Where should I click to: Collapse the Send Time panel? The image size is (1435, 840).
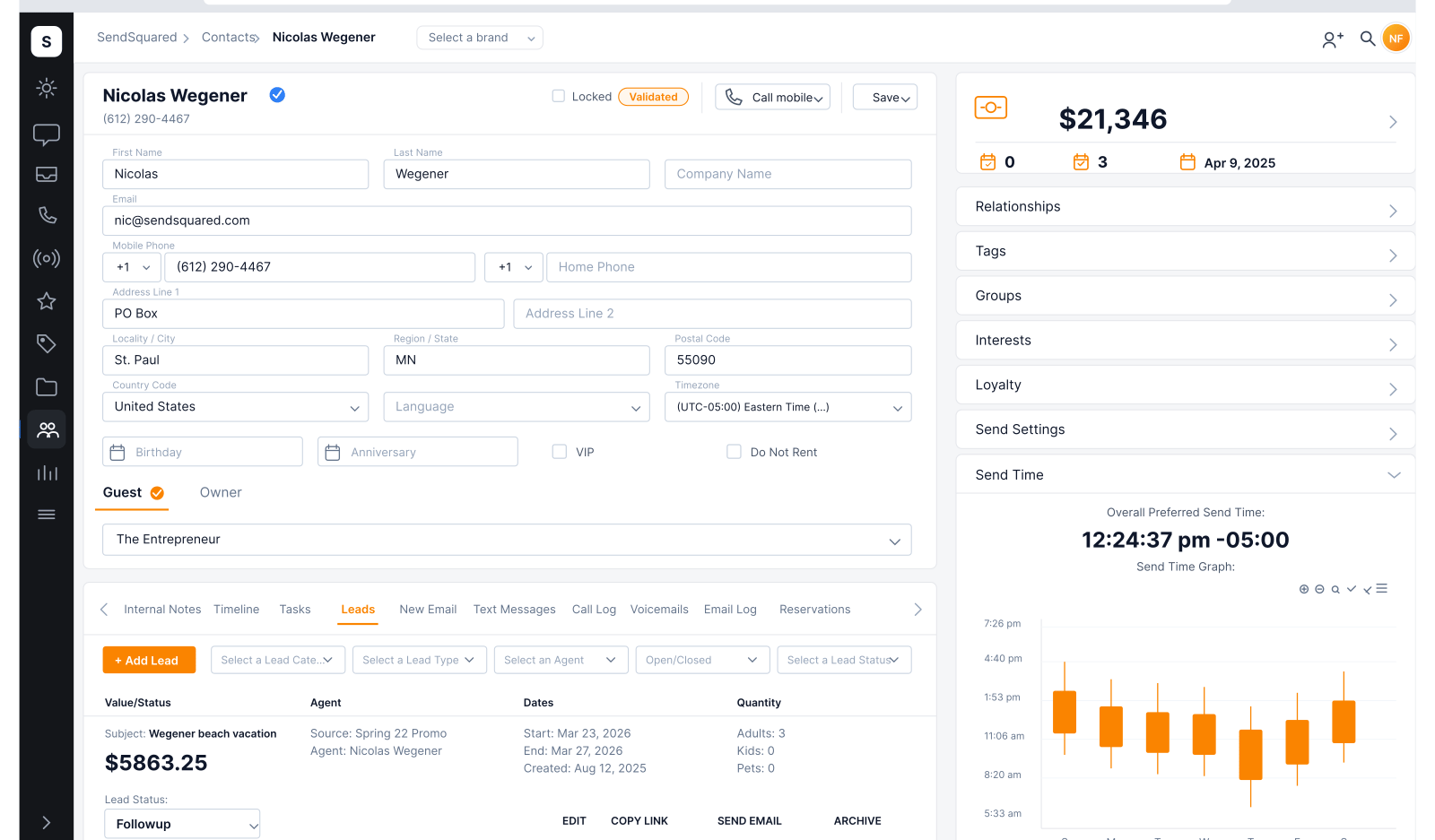[x=1186, y=475]
